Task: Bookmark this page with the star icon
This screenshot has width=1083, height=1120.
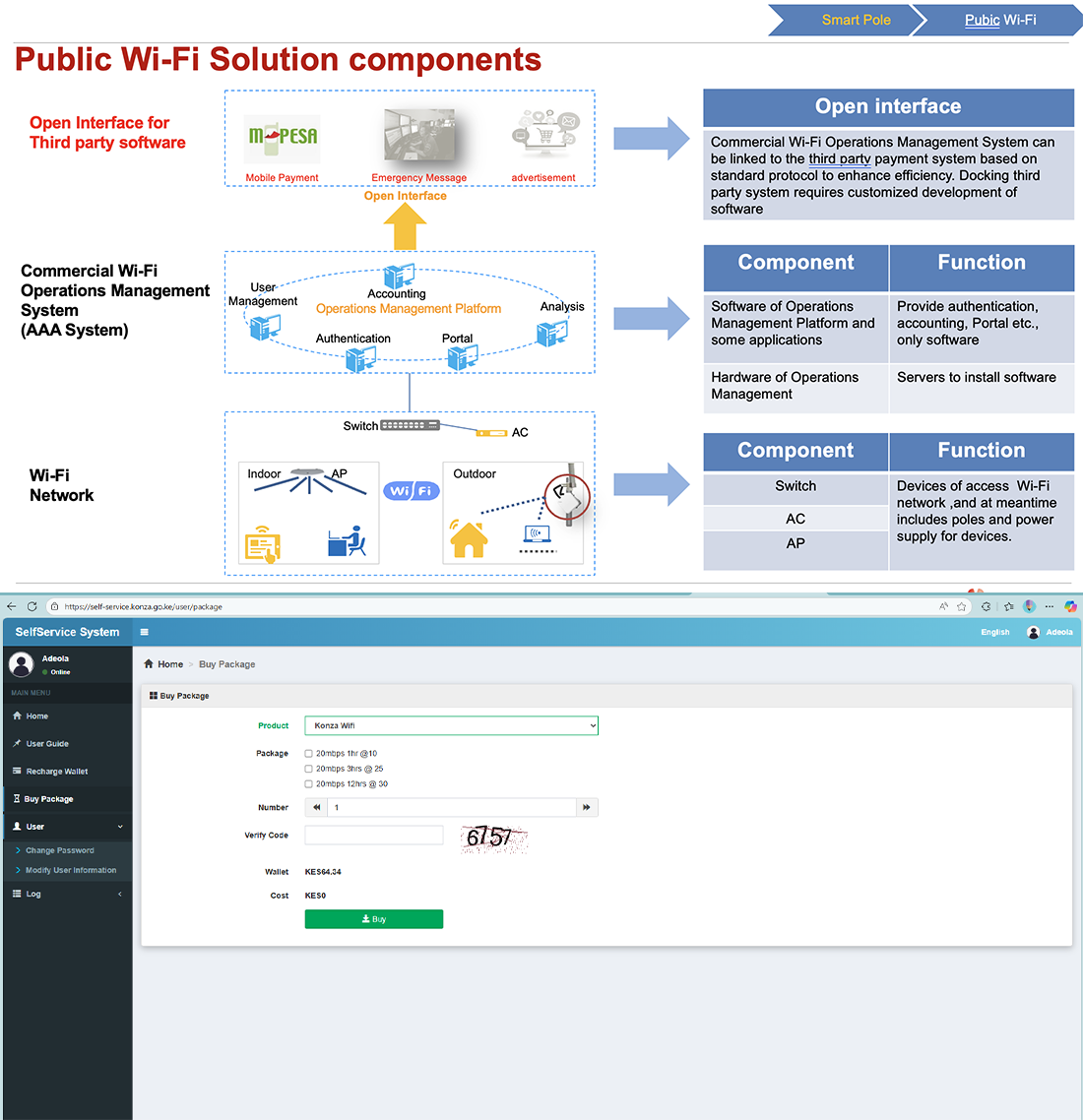Action: pyautogui.click(x=962, y=606)
